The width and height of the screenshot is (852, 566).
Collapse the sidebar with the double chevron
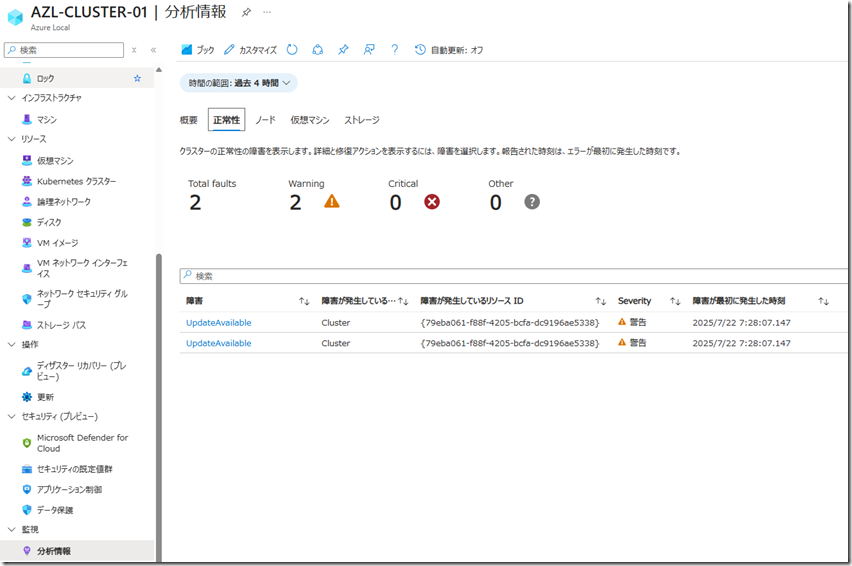153,50
